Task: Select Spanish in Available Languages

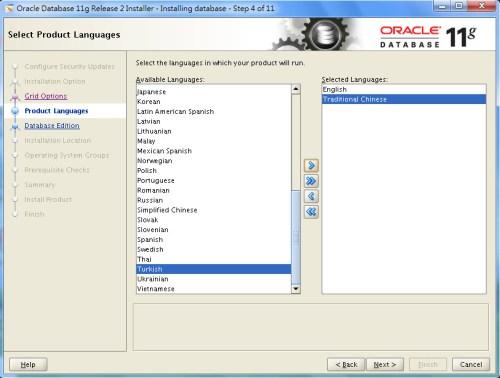Action: pyautogui.click(x=214, y=240)
